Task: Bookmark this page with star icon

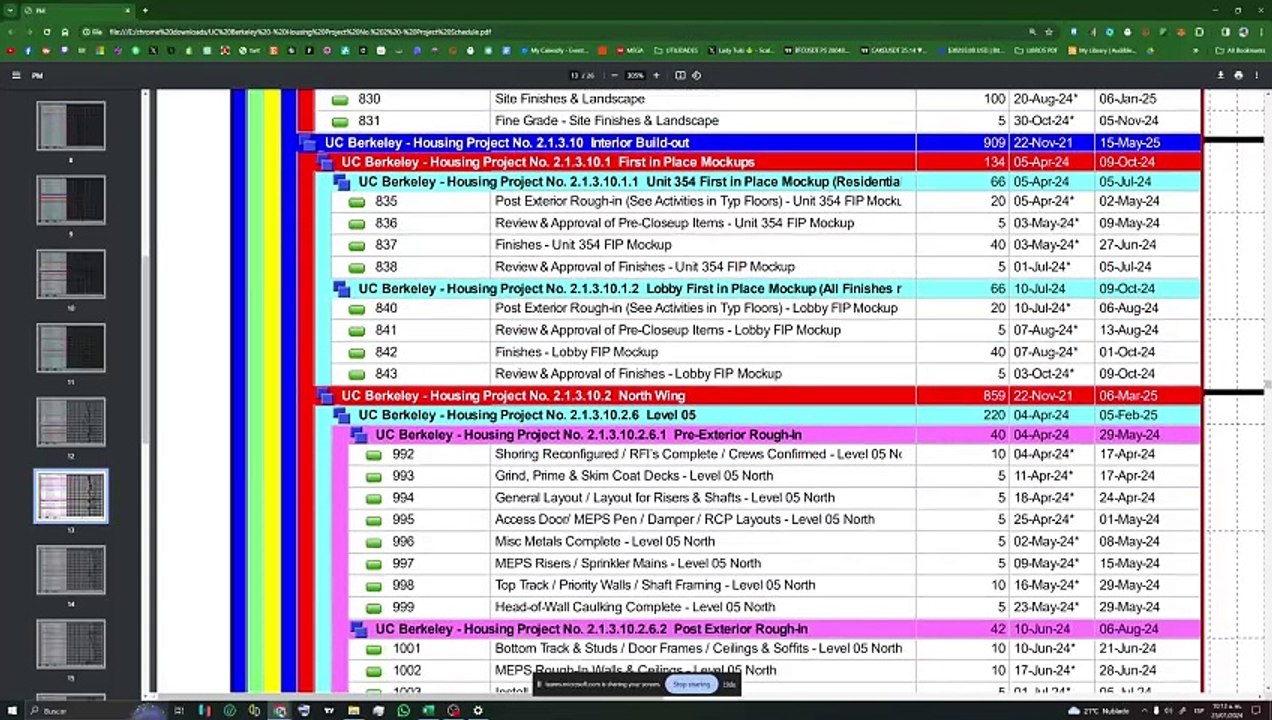Action: pos(1048,32)
